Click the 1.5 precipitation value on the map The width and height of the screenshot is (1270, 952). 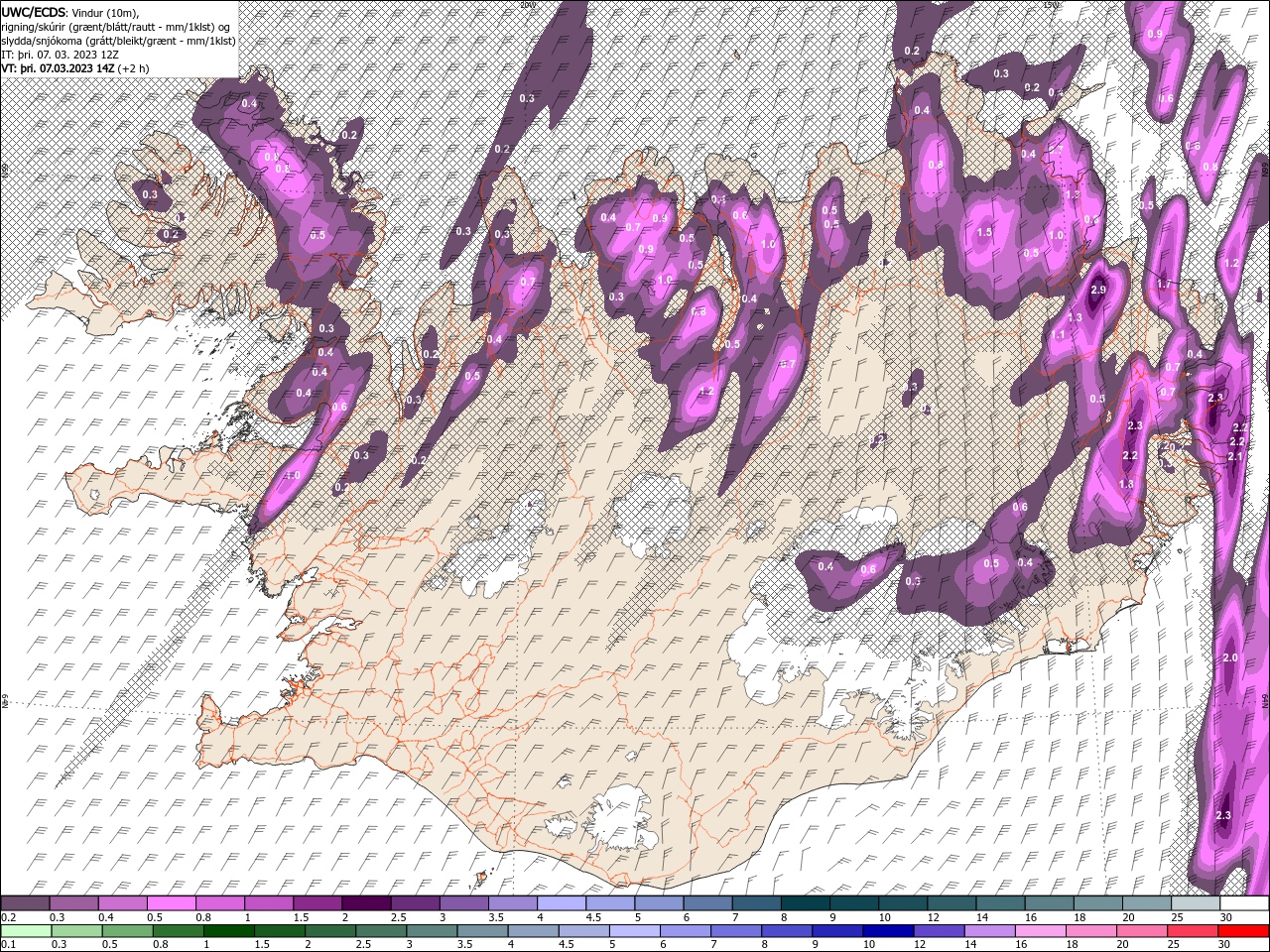[984, 232]
